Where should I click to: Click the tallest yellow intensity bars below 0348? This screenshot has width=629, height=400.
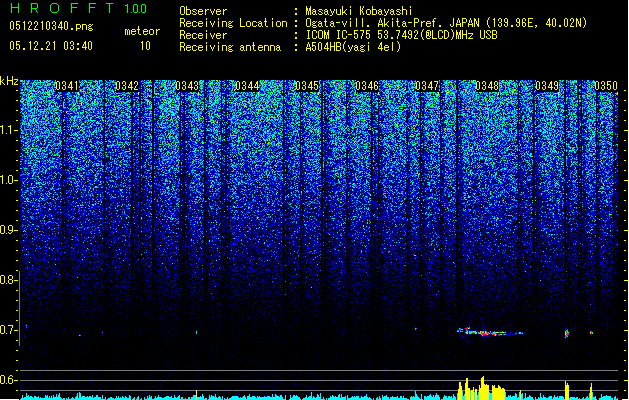(483, 387)
